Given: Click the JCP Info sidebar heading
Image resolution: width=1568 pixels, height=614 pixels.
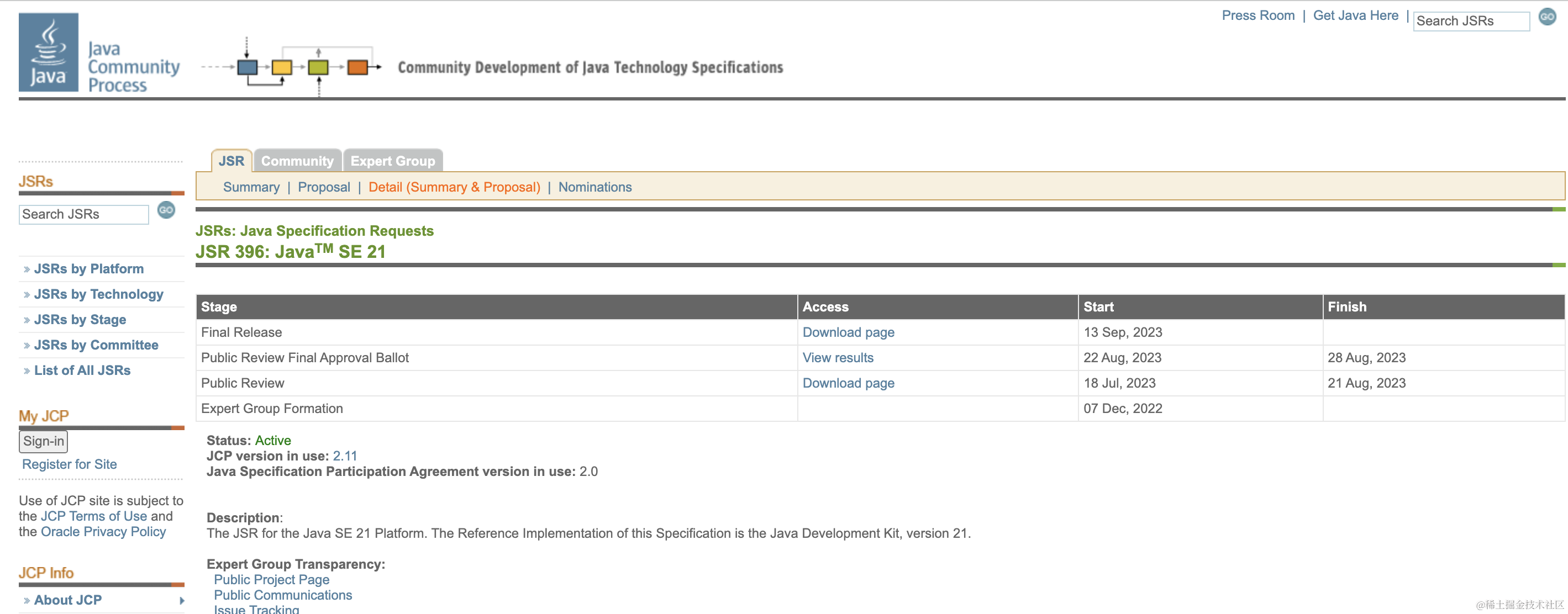Looking at the screenshot, I should pyautogui.click(x=46, y=573).
